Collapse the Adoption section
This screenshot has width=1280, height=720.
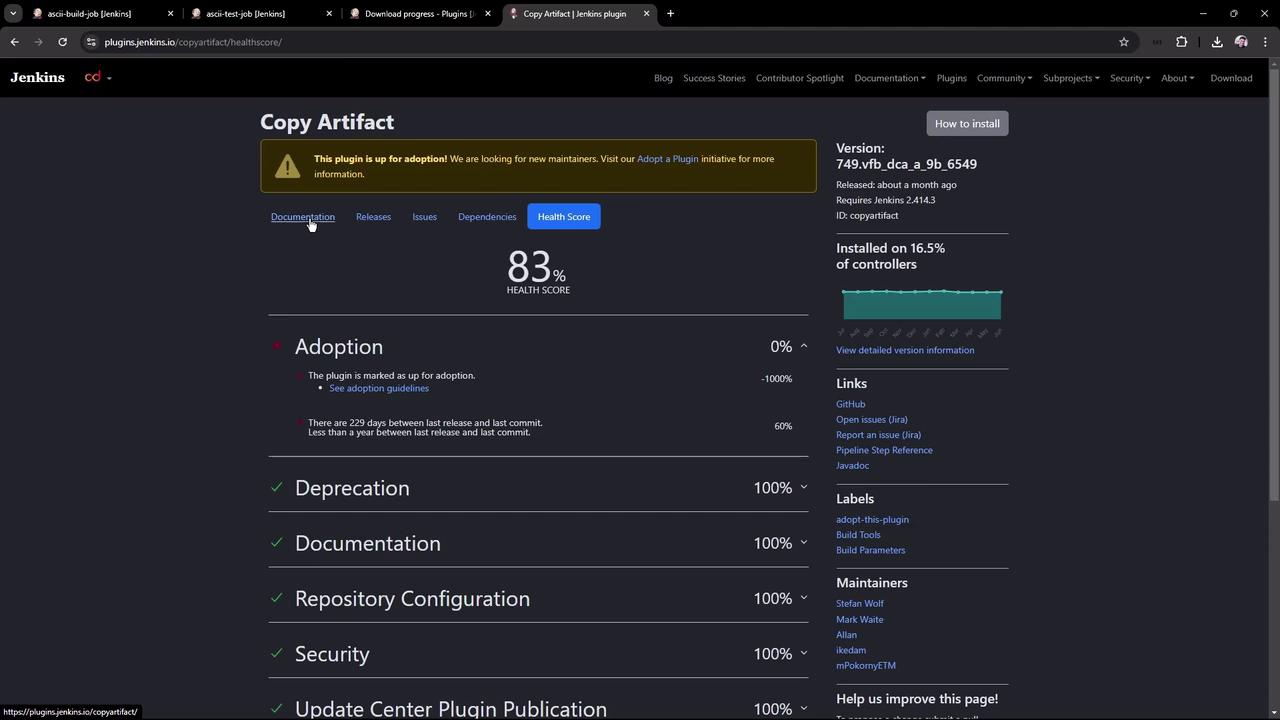(x=803, y=346)
